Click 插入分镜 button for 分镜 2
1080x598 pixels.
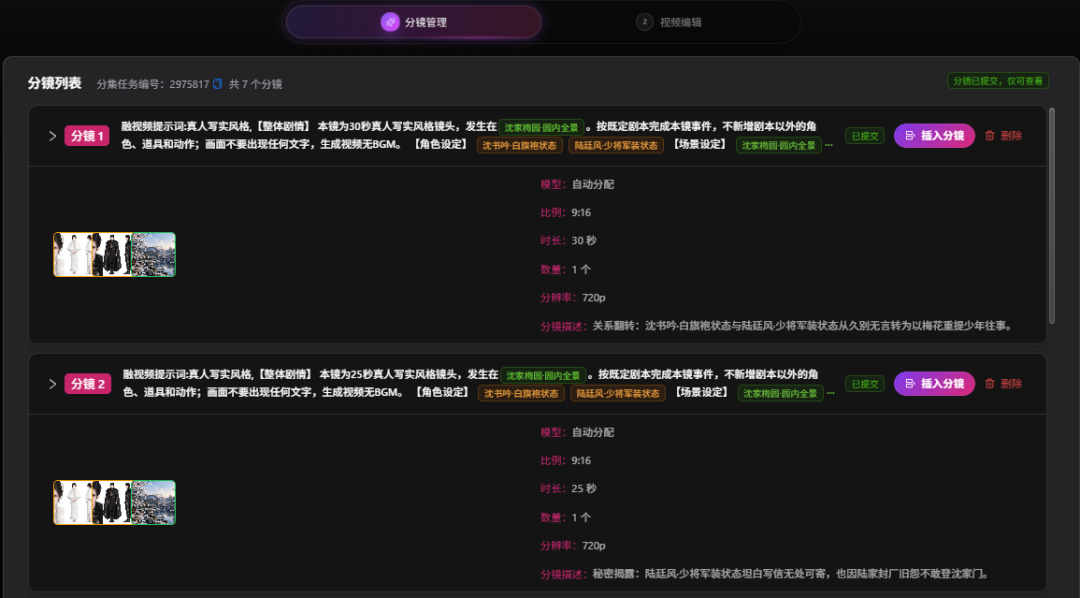(x=935, y=384)
